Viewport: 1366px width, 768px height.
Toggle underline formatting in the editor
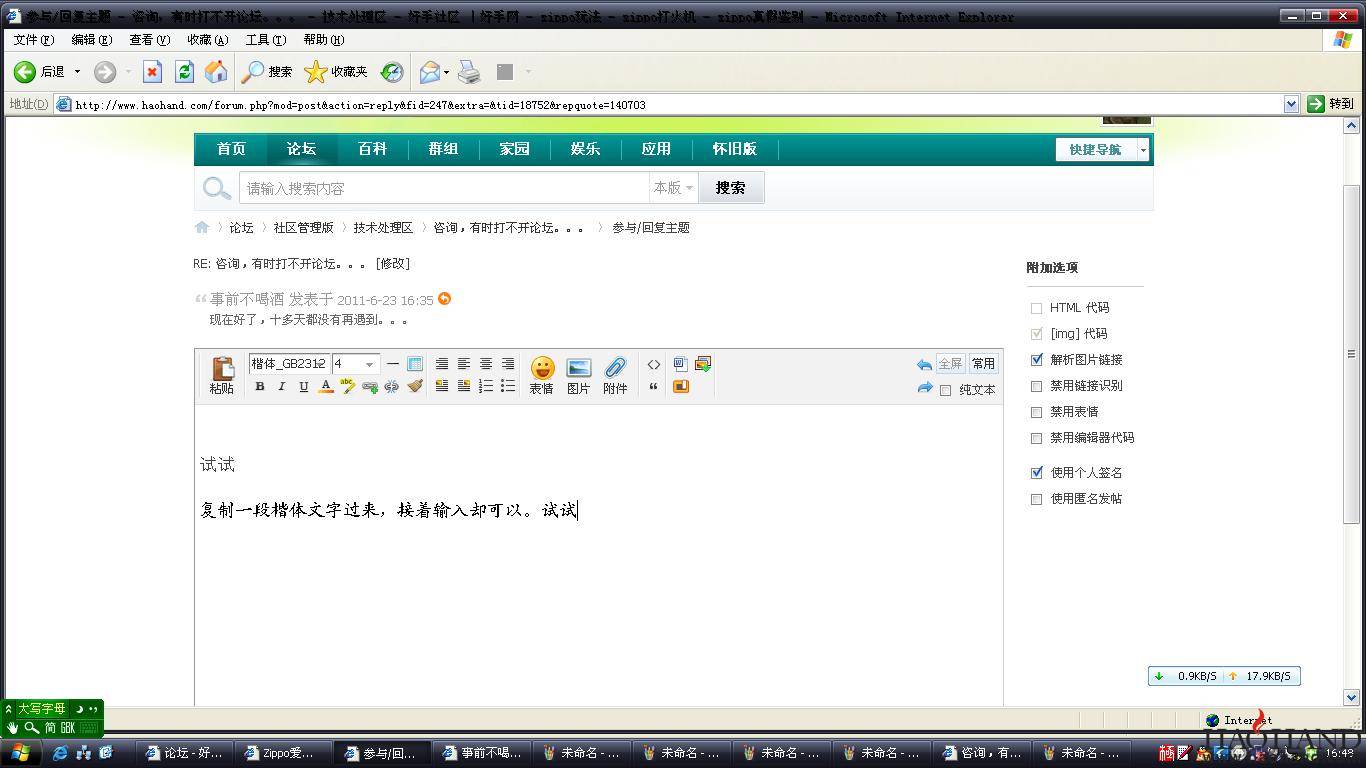tap(304, 386)
